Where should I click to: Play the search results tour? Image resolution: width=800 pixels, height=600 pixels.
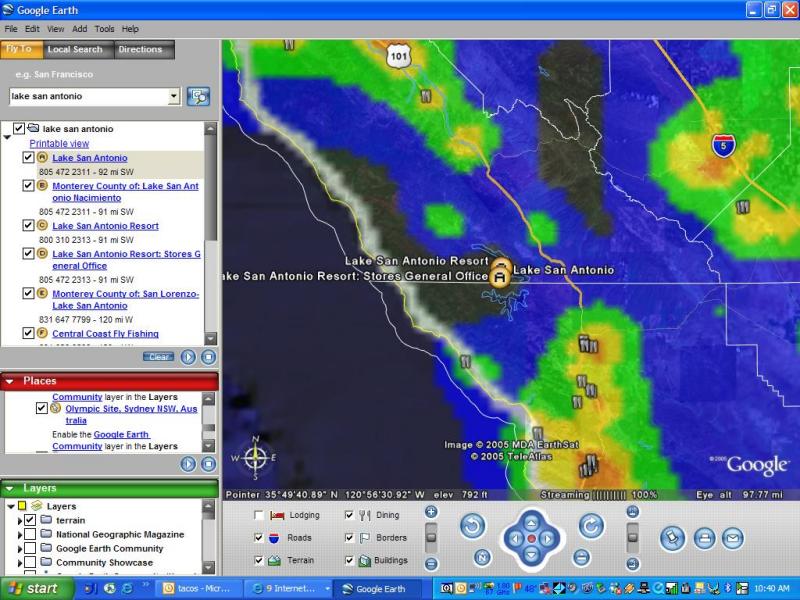tap(188, 357)
